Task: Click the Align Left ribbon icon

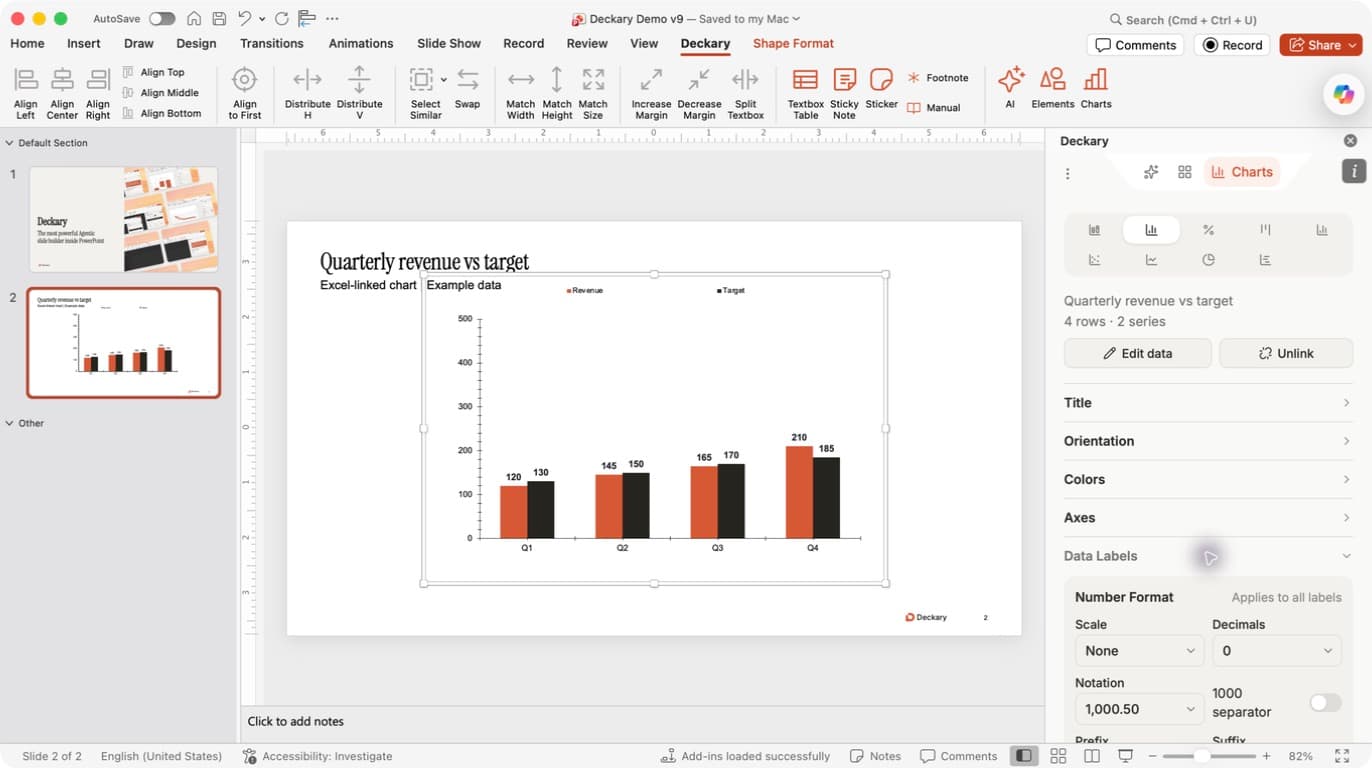Action: click(x=26, y=80)
